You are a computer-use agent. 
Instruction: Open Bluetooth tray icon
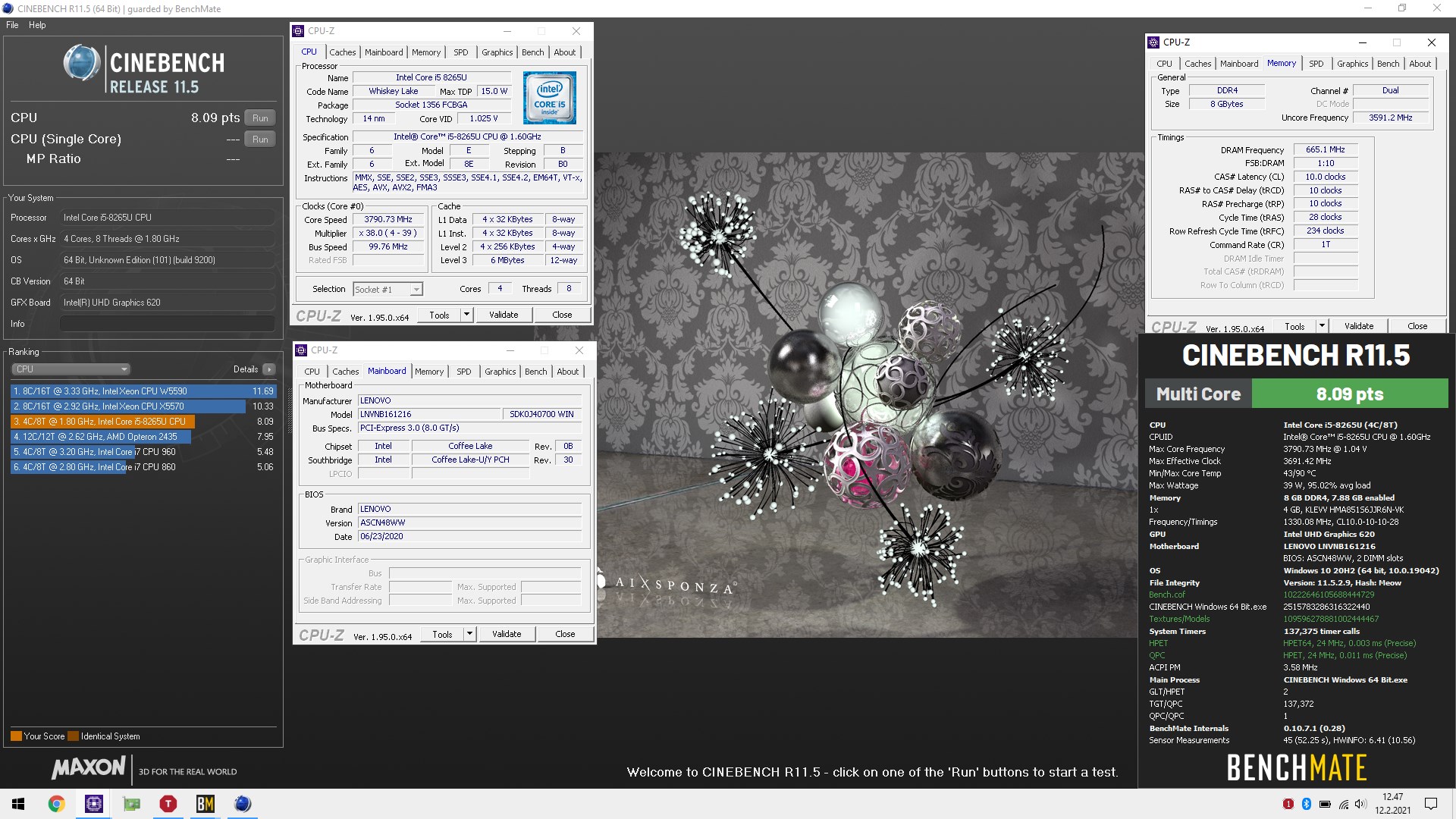tap(1306, 804)
